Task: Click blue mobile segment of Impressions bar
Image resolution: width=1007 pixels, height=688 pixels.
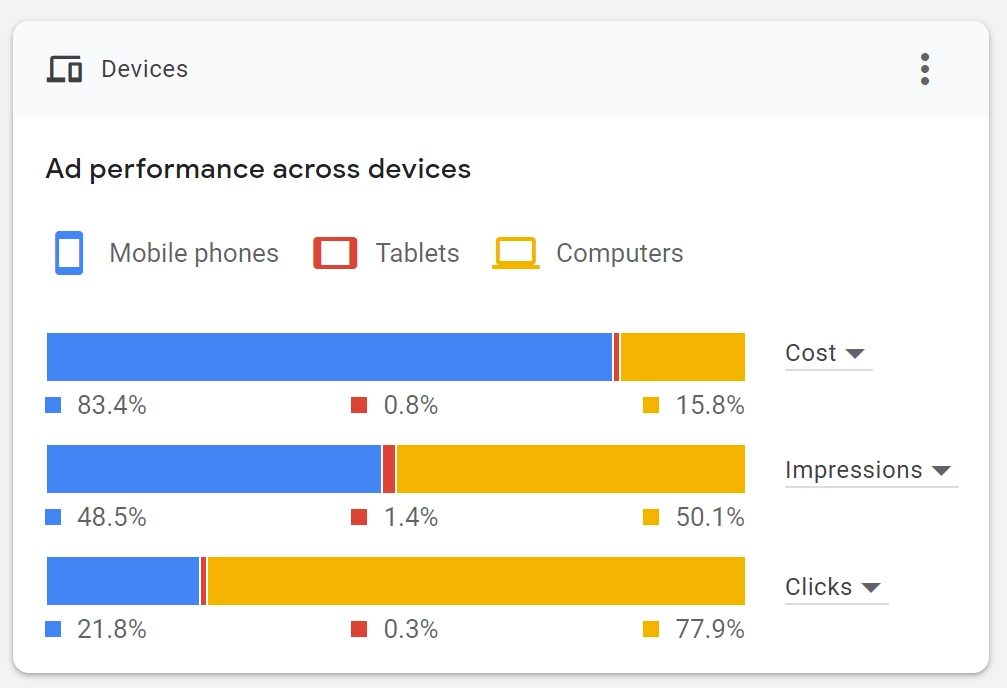Action: 214,469
